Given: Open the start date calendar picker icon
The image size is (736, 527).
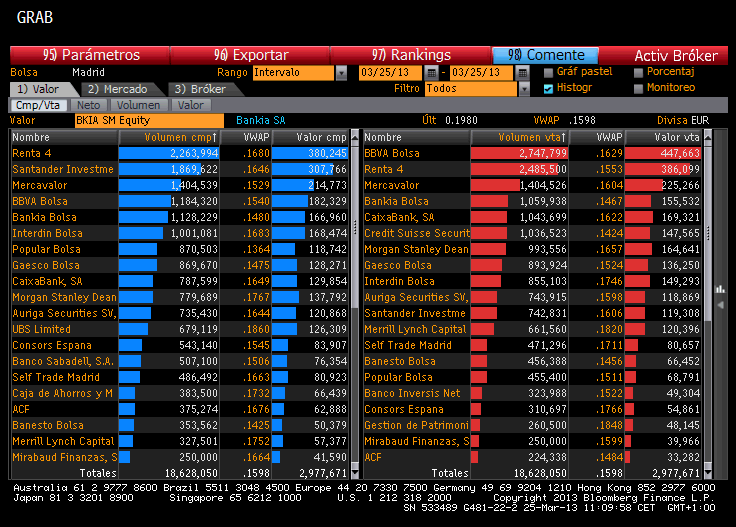Looking at the screenshot, I should pyautogui.click(x=431, y=73).
